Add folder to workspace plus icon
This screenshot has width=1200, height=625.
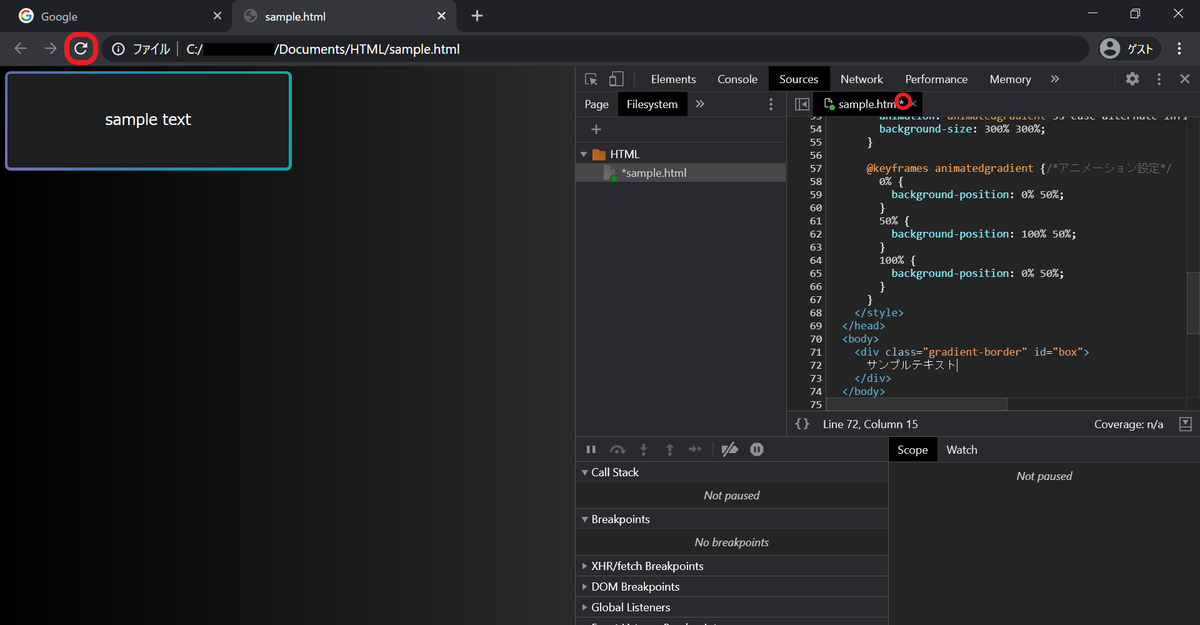[x=596, y=129]
